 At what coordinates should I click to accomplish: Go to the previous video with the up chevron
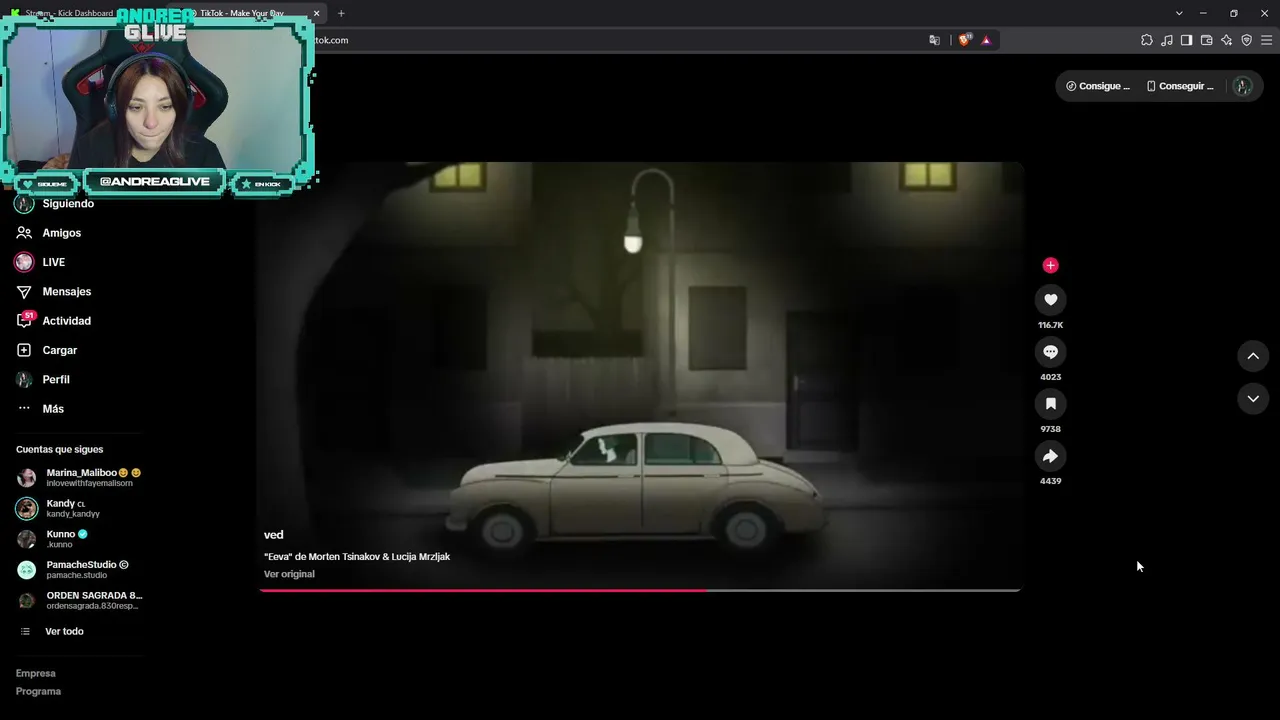click(1253, 356)
